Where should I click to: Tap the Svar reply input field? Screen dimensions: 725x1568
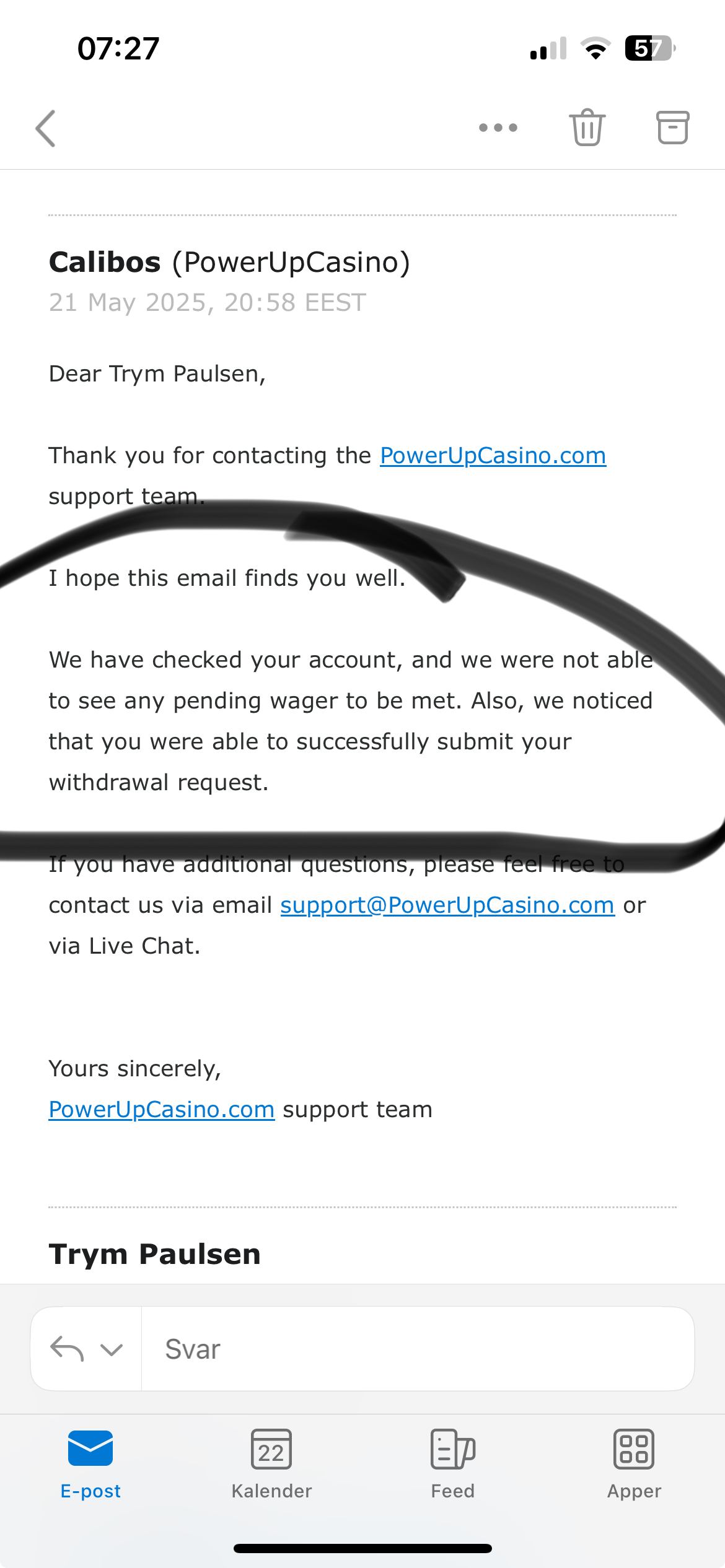tap(415, 1349)
